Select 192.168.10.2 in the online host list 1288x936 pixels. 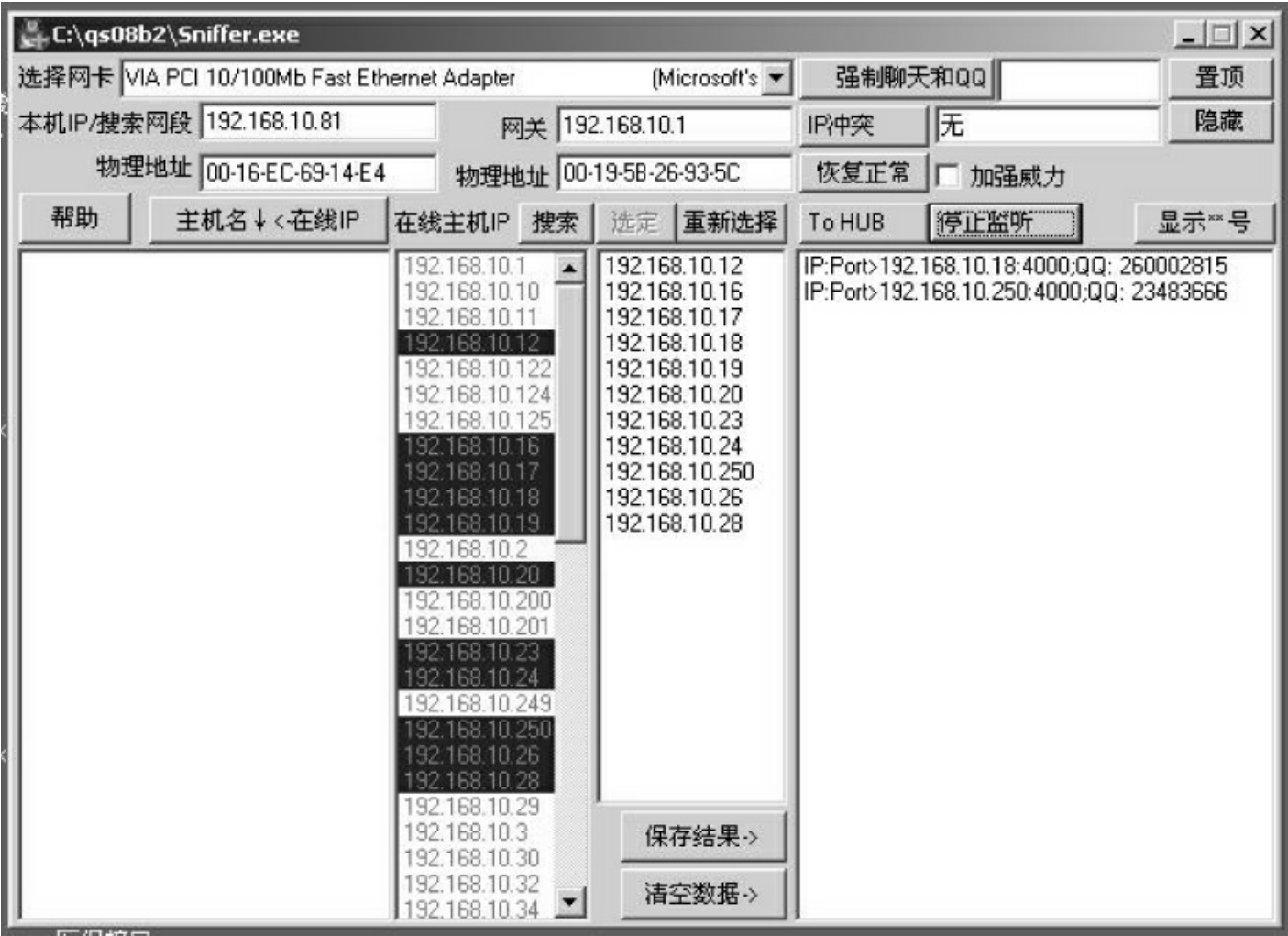(x=477, y=549)
